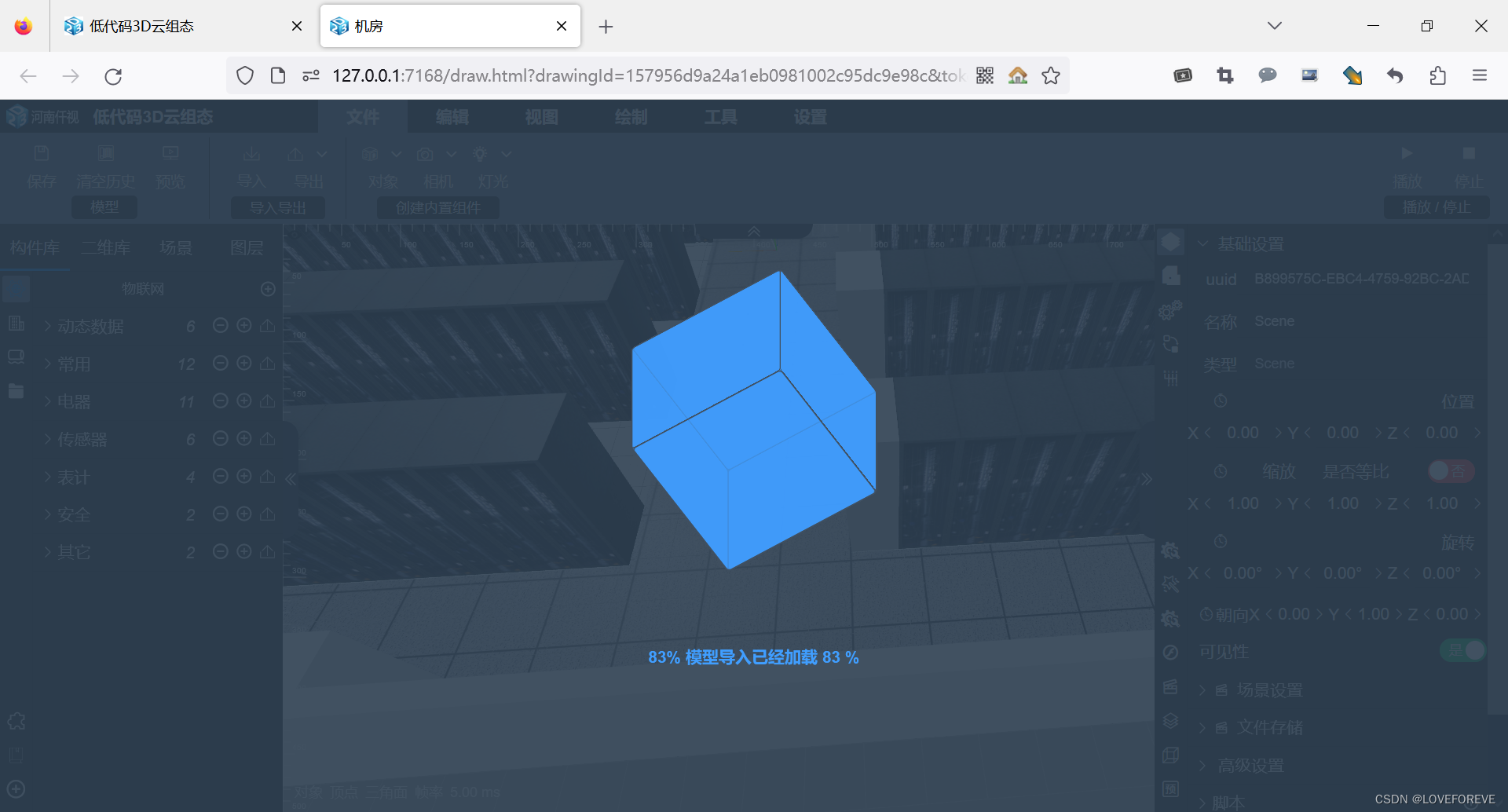The image size is (1508, 812).
Task: Click the clear history (清空历史) icon
Action: pos(106,154)
